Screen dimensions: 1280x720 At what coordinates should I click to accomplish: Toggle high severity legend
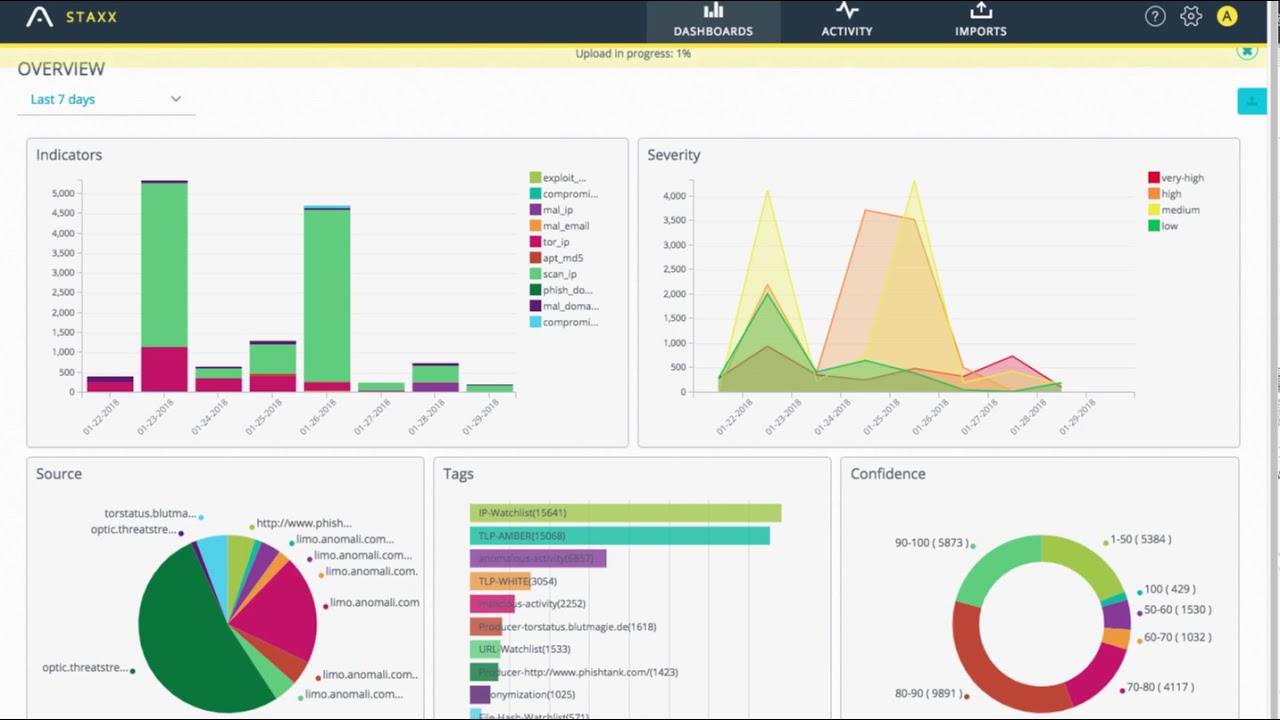tap(1165, 194)
